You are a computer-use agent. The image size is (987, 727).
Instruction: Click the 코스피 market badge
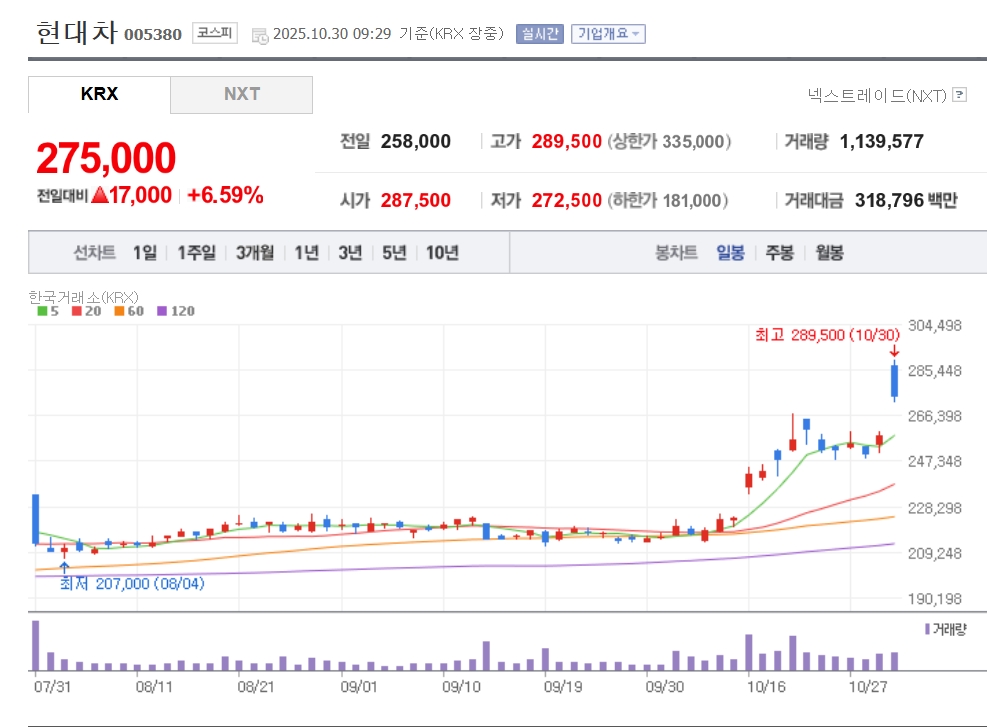click(x=214, y=33)
